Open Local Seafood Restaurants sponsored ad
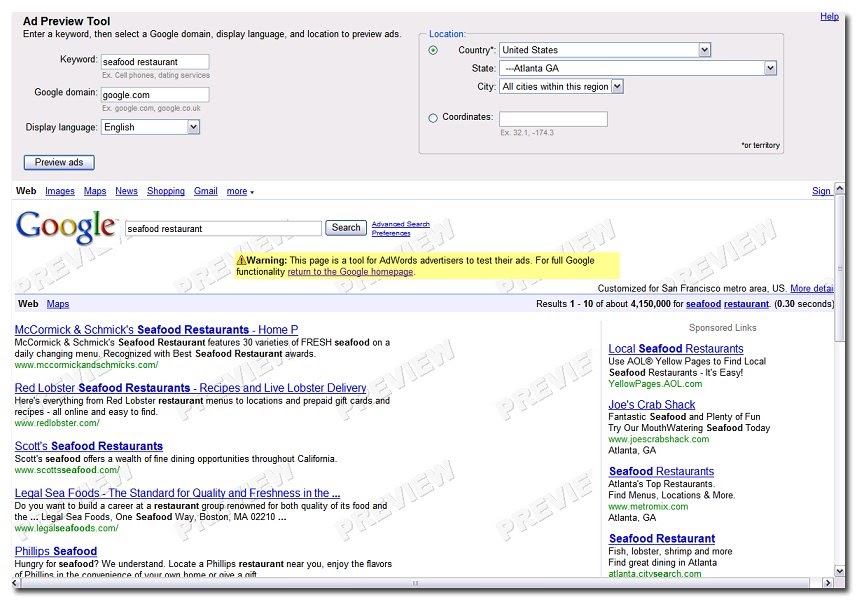This screenshot has width=857, height=600. click(x=676, y=349)
